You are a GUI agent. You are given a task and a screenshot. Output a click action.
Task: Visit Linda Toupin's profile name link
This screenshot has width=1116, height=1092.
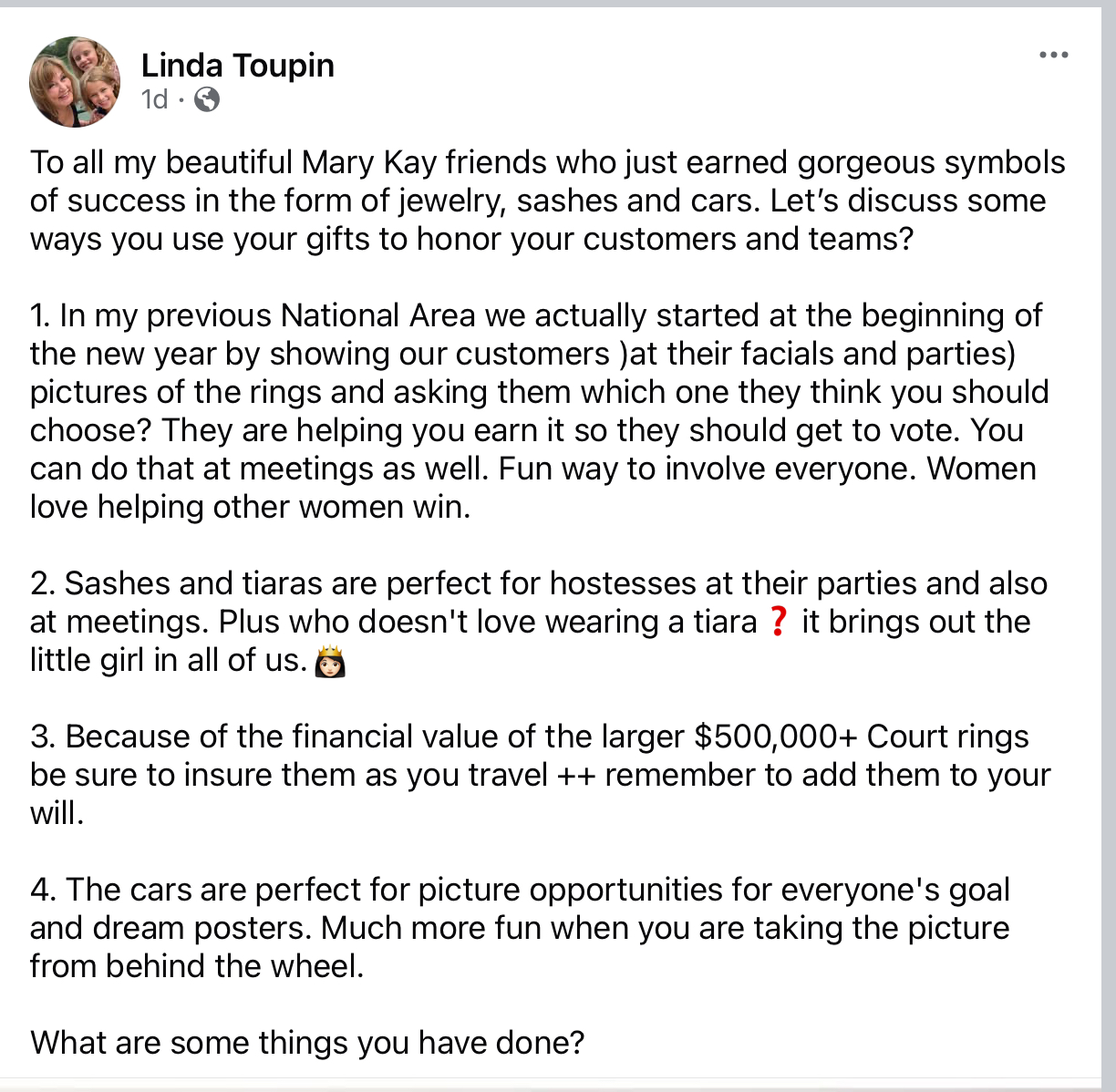point(238,66)
